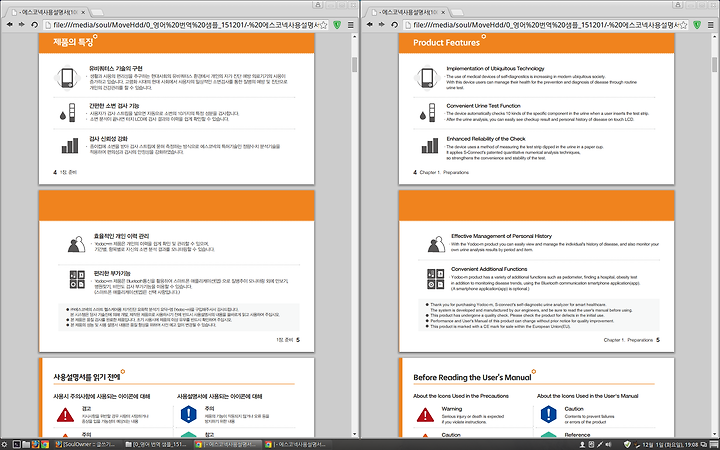Click '사용설명서를 읽기 전에' heading in left page
The height and width of the screenshot is (450, 720).
(87, 377)
